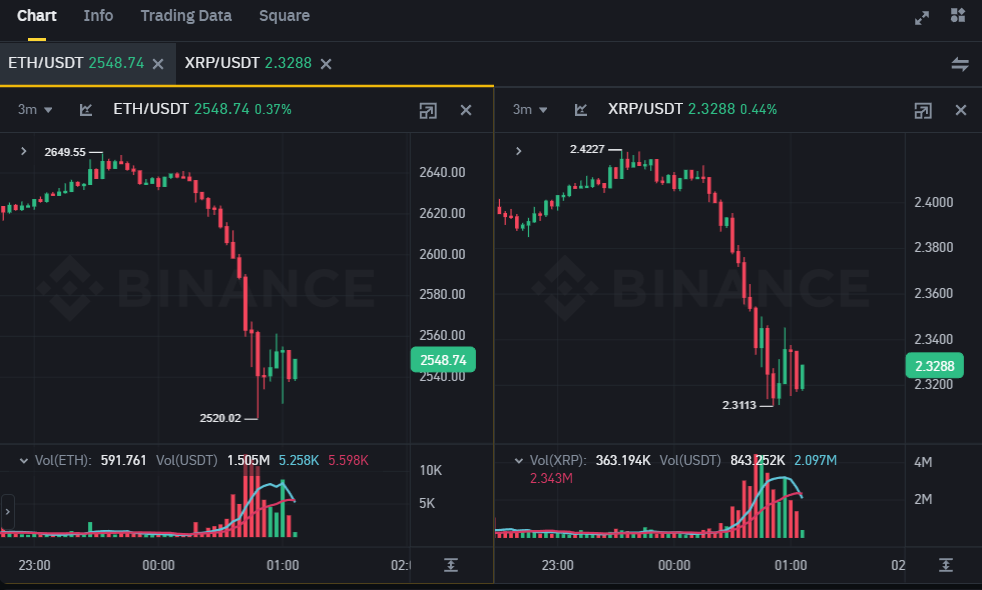Pop out the XRP/USDT chart panel
The image size is (982, 590).
(x=923, y=110)
